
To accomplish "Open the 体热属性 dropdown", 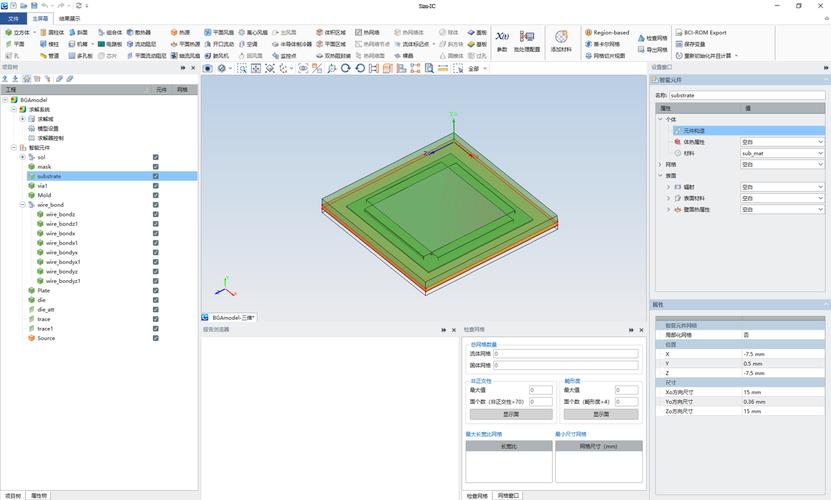I will tap(782, 142).
